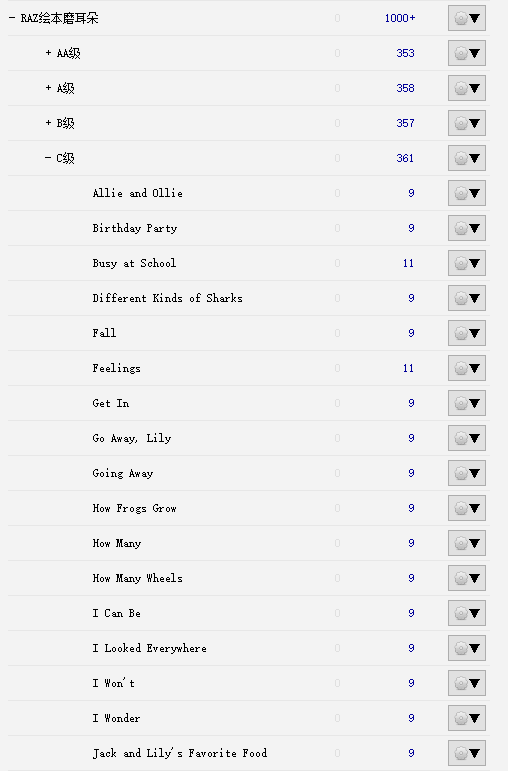Collapse the C级 folder
The image size is (508, 771).
48,158
